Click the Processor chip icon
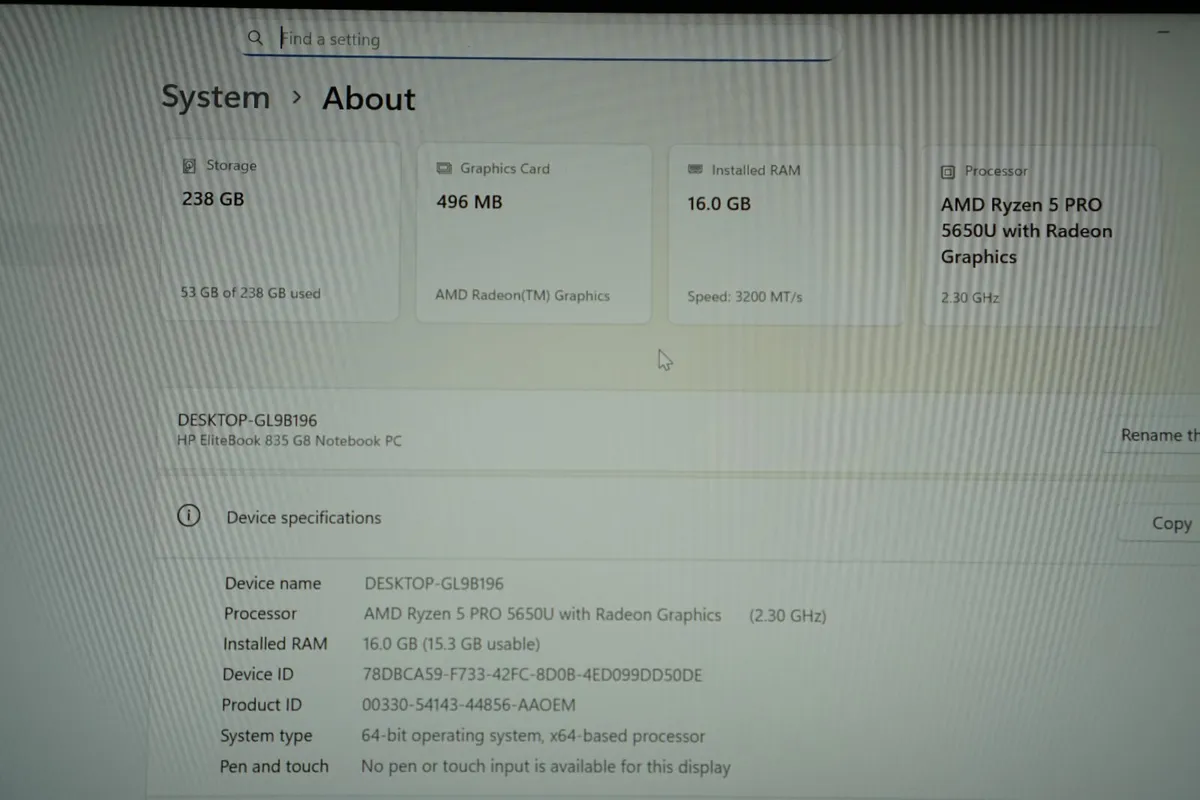The image size is (1200, 800). click(946, 171)
